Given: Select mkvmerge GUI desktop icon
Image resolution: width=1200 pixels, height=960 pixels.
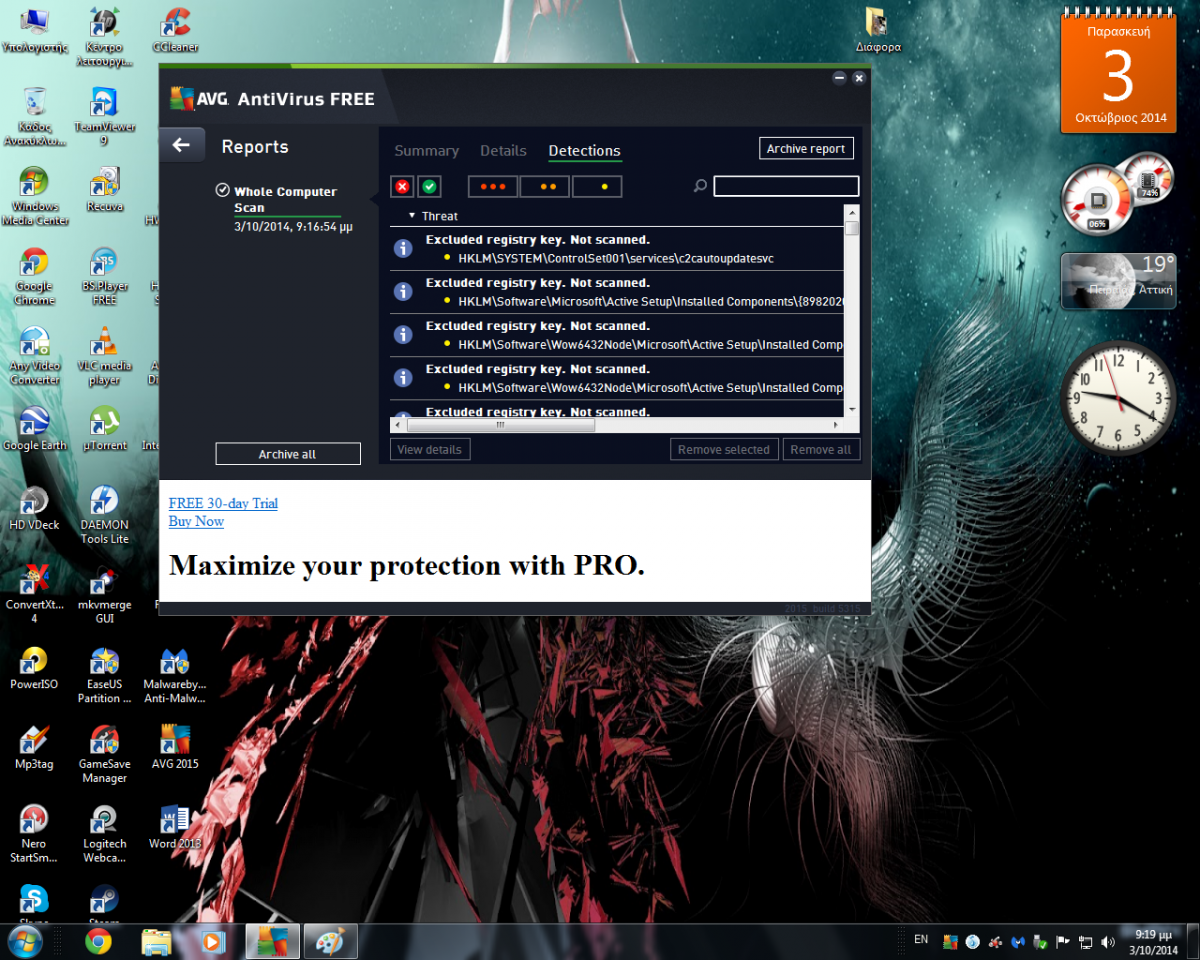Looking at the screenshot, I should point(104,595).
